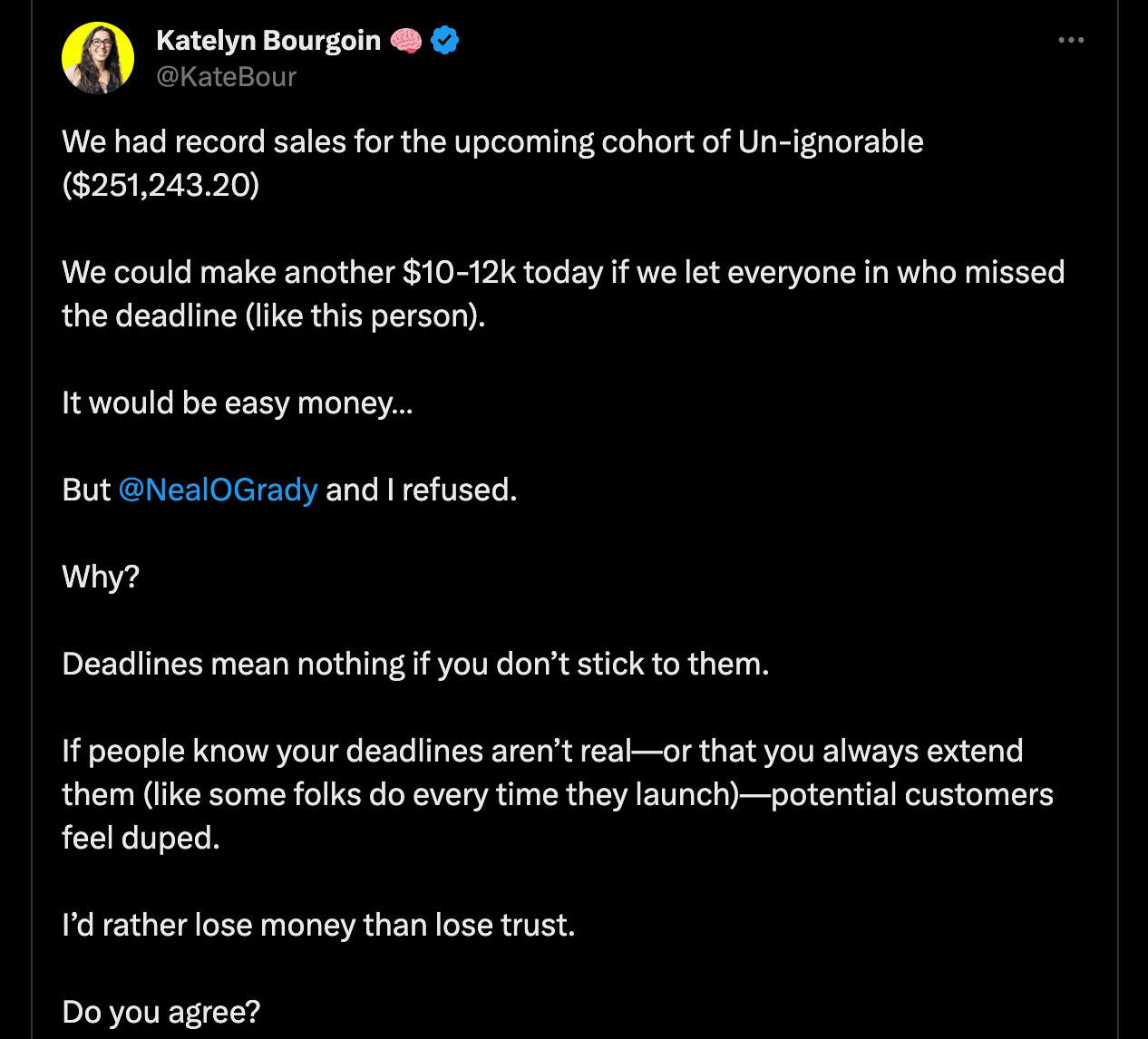Open the three-dot more options menu
The width and height of the screenshot is (1148, 1039).
tap(1071, 40)
